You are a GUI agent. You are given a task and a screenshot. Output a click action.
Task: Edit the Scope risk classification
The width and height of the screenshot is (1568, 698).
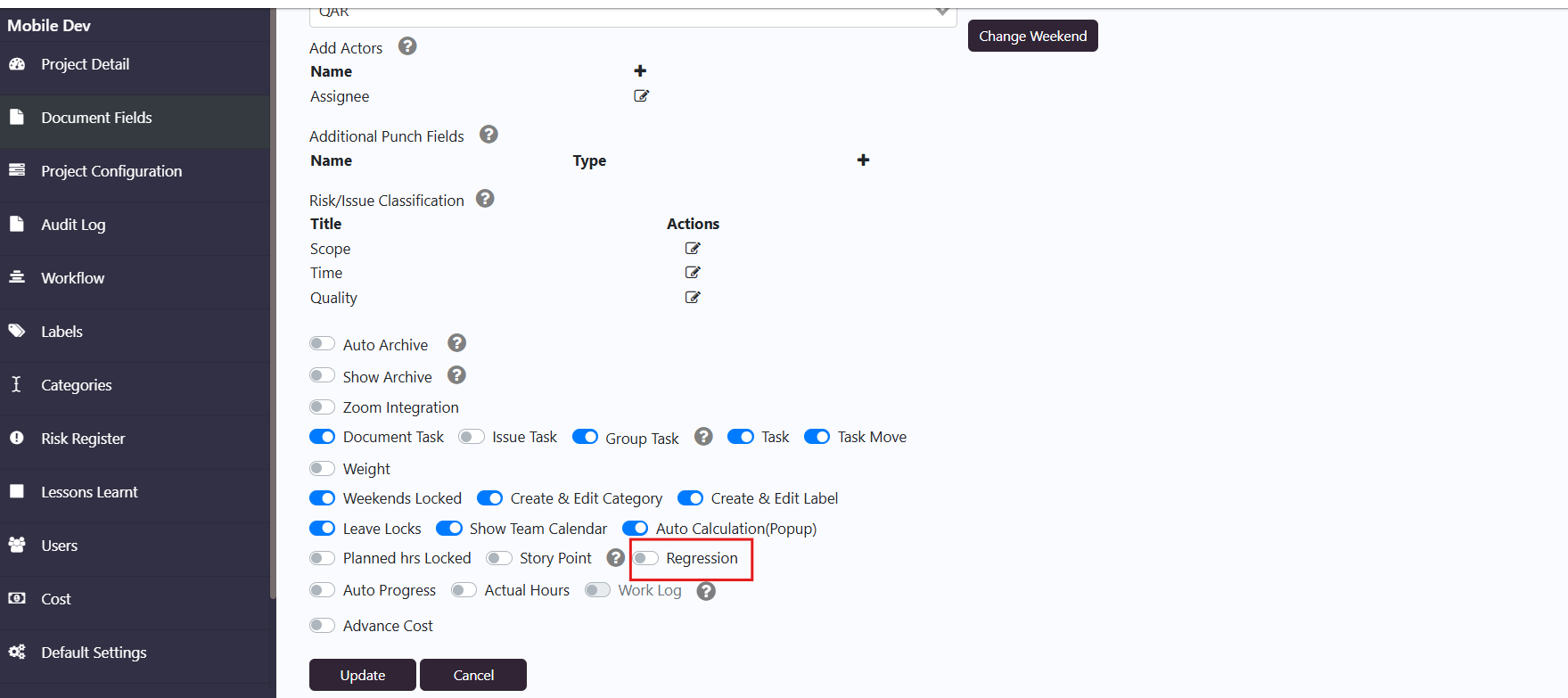tap(693, 248)
